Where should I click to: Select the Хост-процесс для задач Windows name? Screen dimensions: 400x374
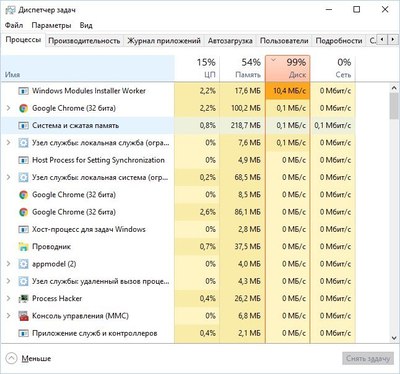click(x=89, y=229)
